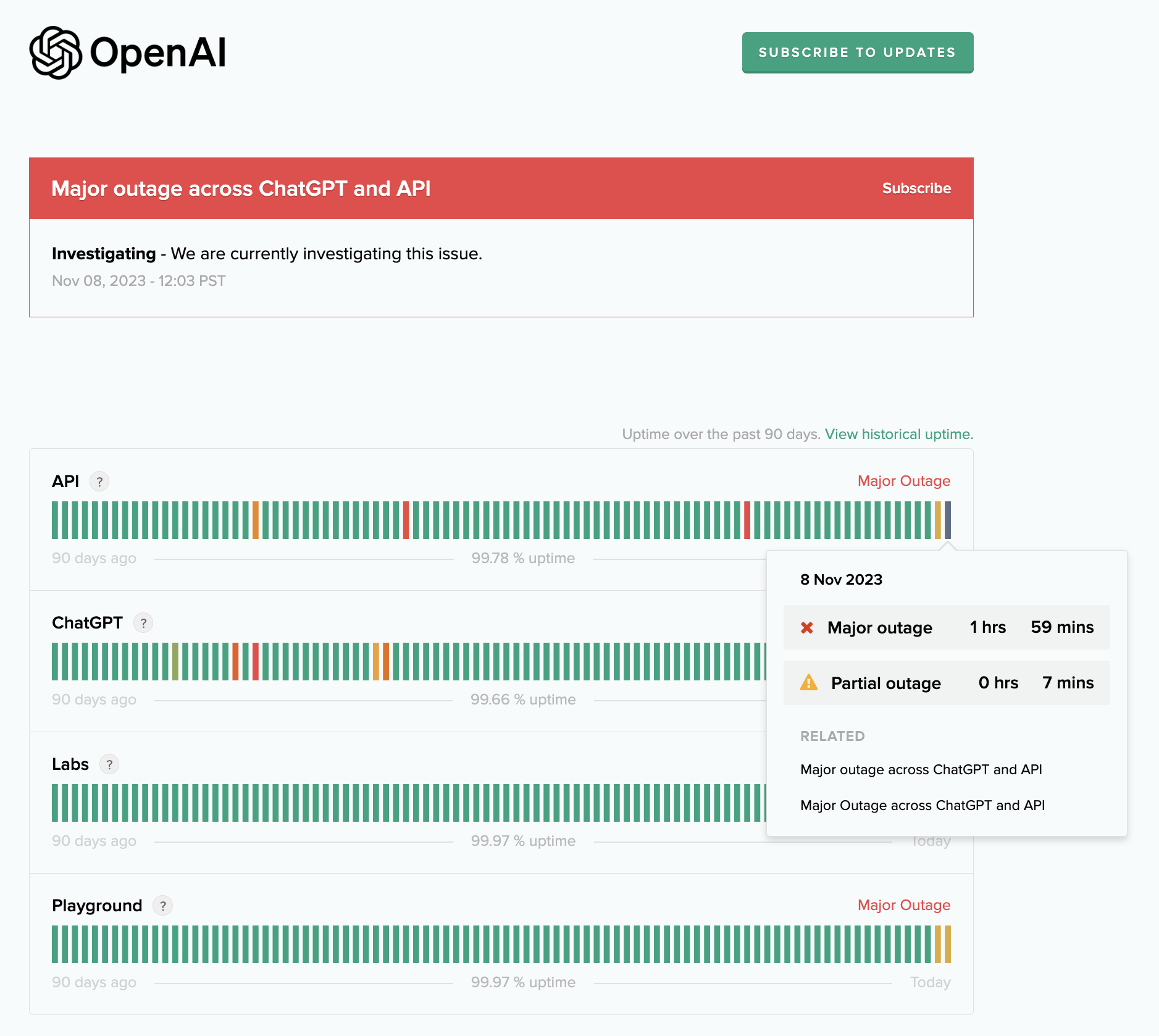Click the 99.66 % uptime text under ChatGPT

pos(523,700)
